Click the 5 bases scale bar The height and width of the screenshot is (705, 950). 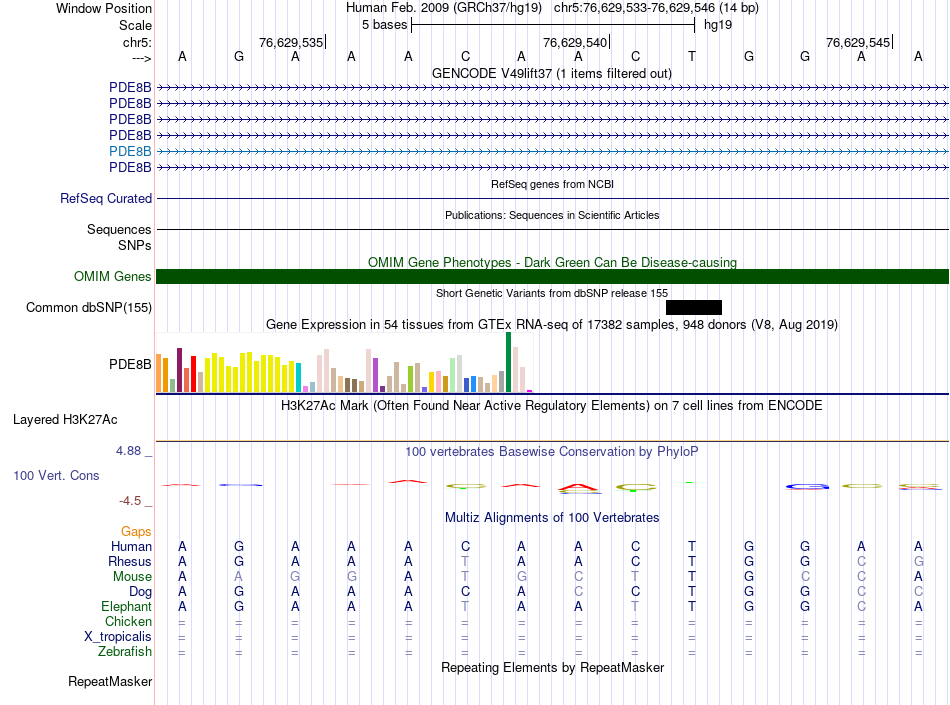coord(553,25)
